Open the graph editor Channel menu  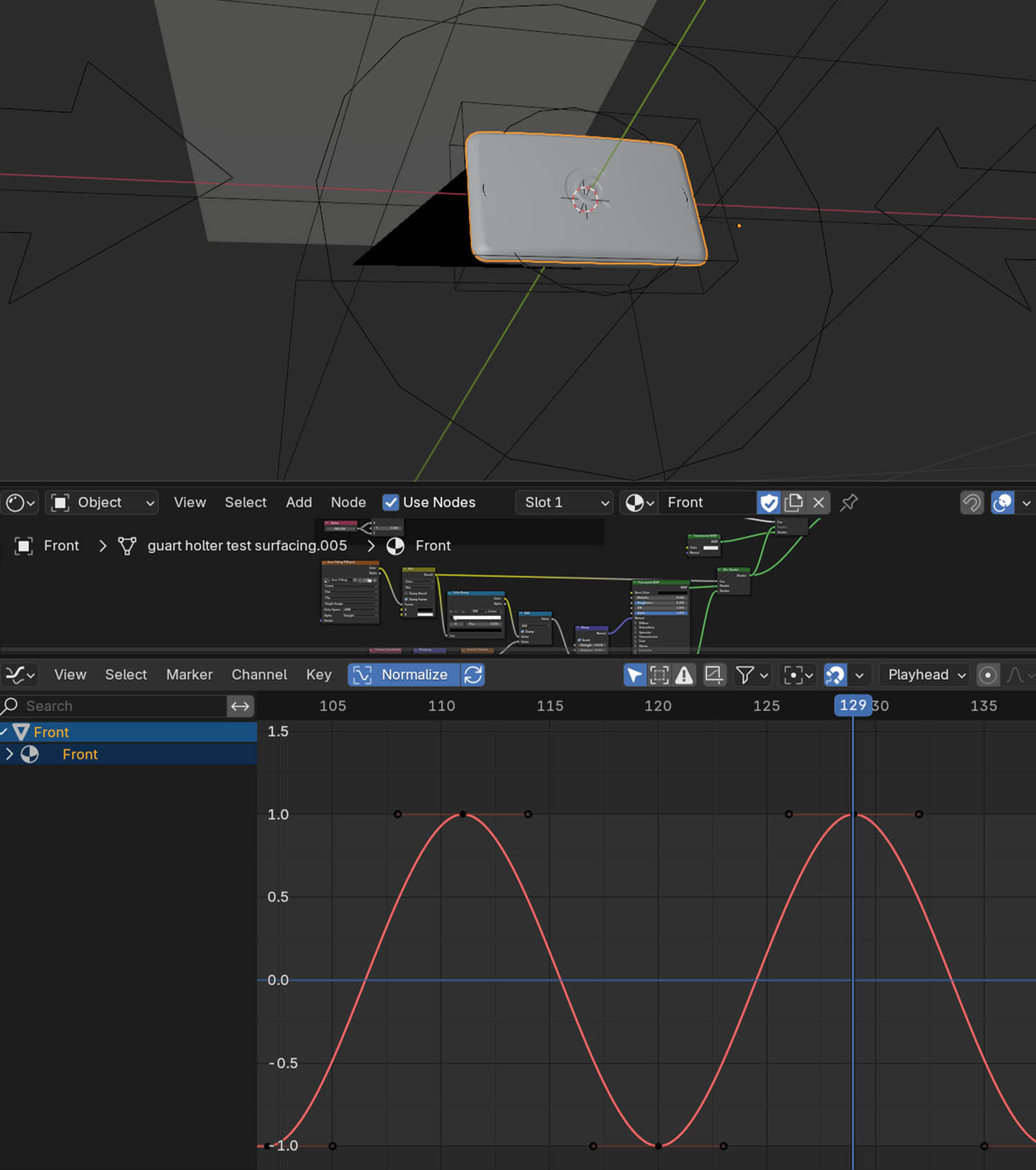(259, 675)
